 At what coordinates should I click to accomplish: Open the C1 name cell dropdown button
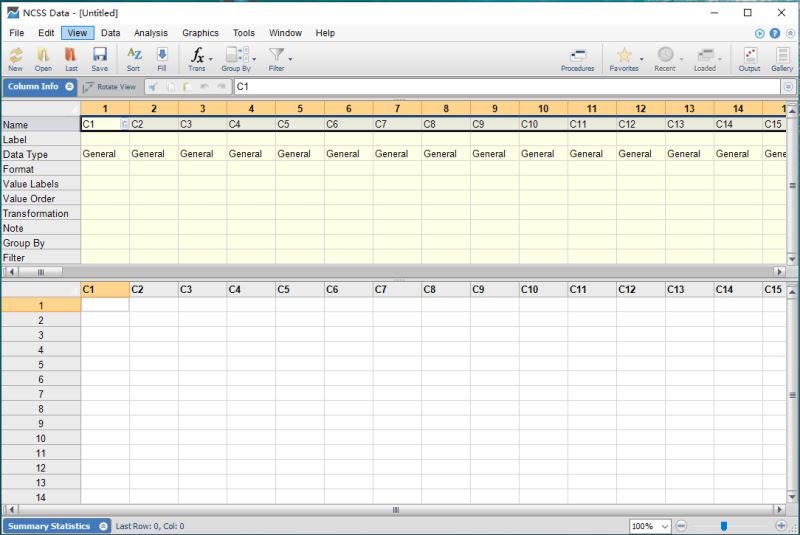click(124, 124)
